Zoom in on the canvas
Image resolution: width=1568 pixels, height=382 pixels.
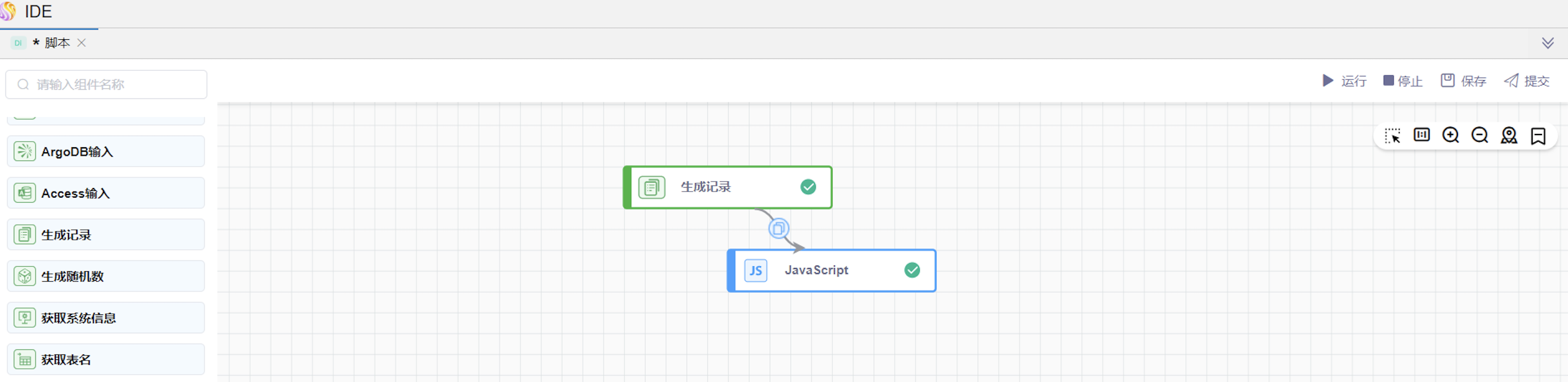(x=1451, y=135)
